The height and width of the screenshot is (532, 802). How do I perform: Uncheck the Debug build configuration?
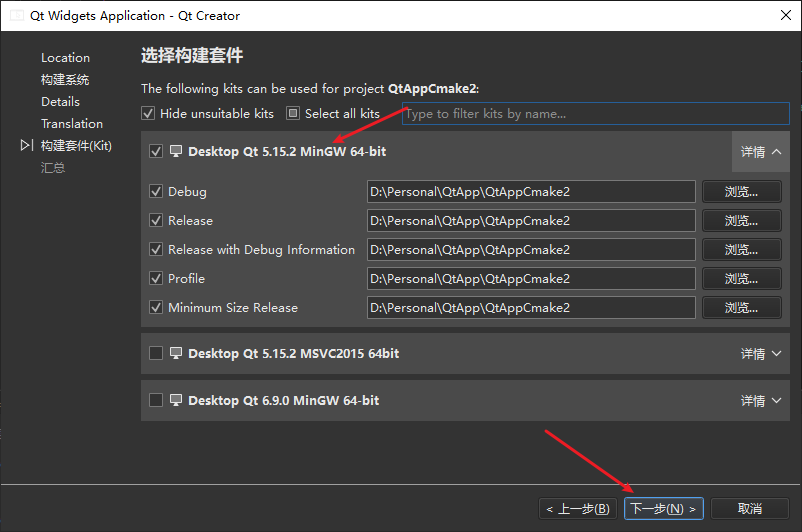pos(155,192)
